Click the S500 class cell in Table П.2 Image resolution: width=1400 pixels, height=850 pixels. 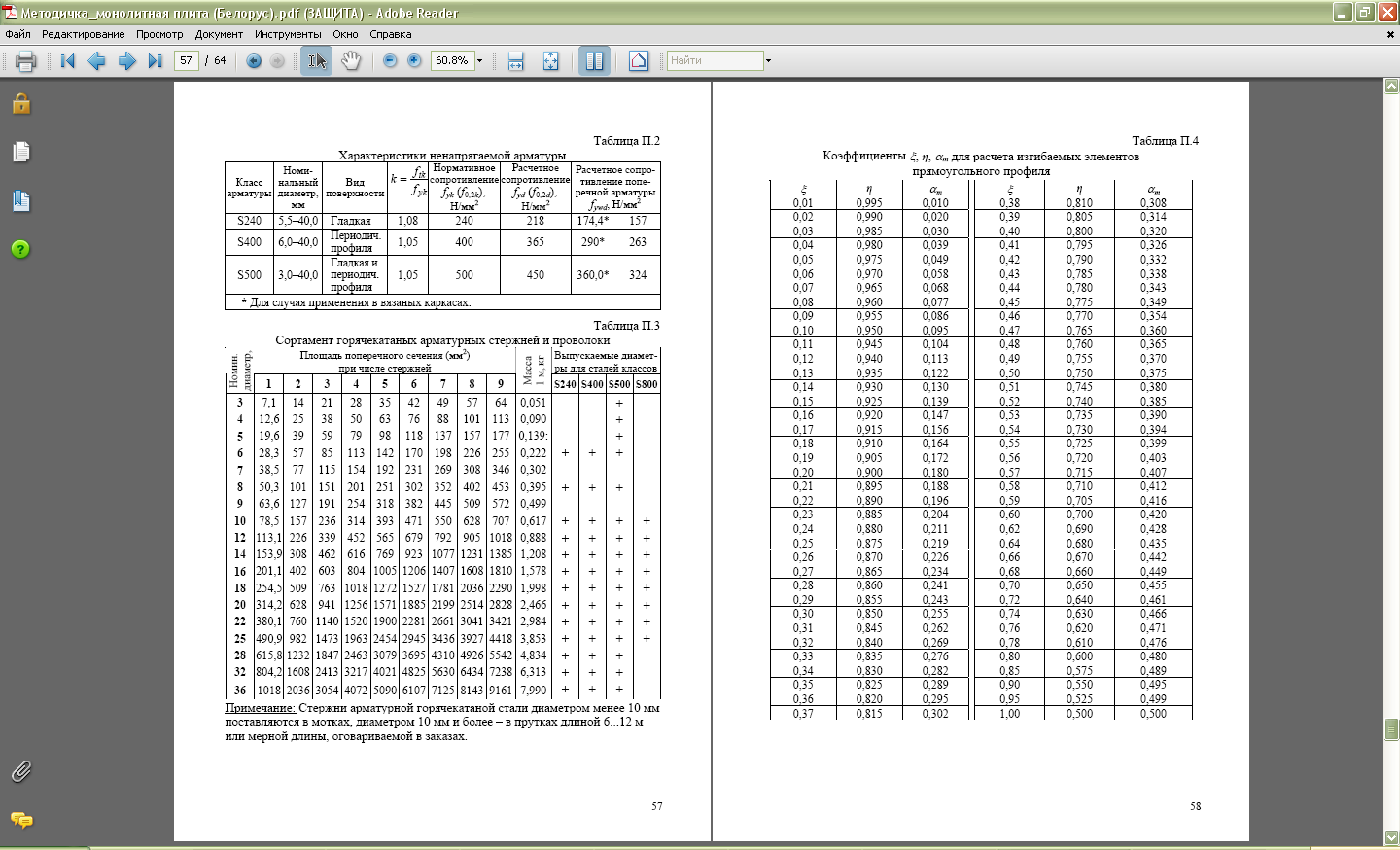pyautogui.click(x=249, y=275)
